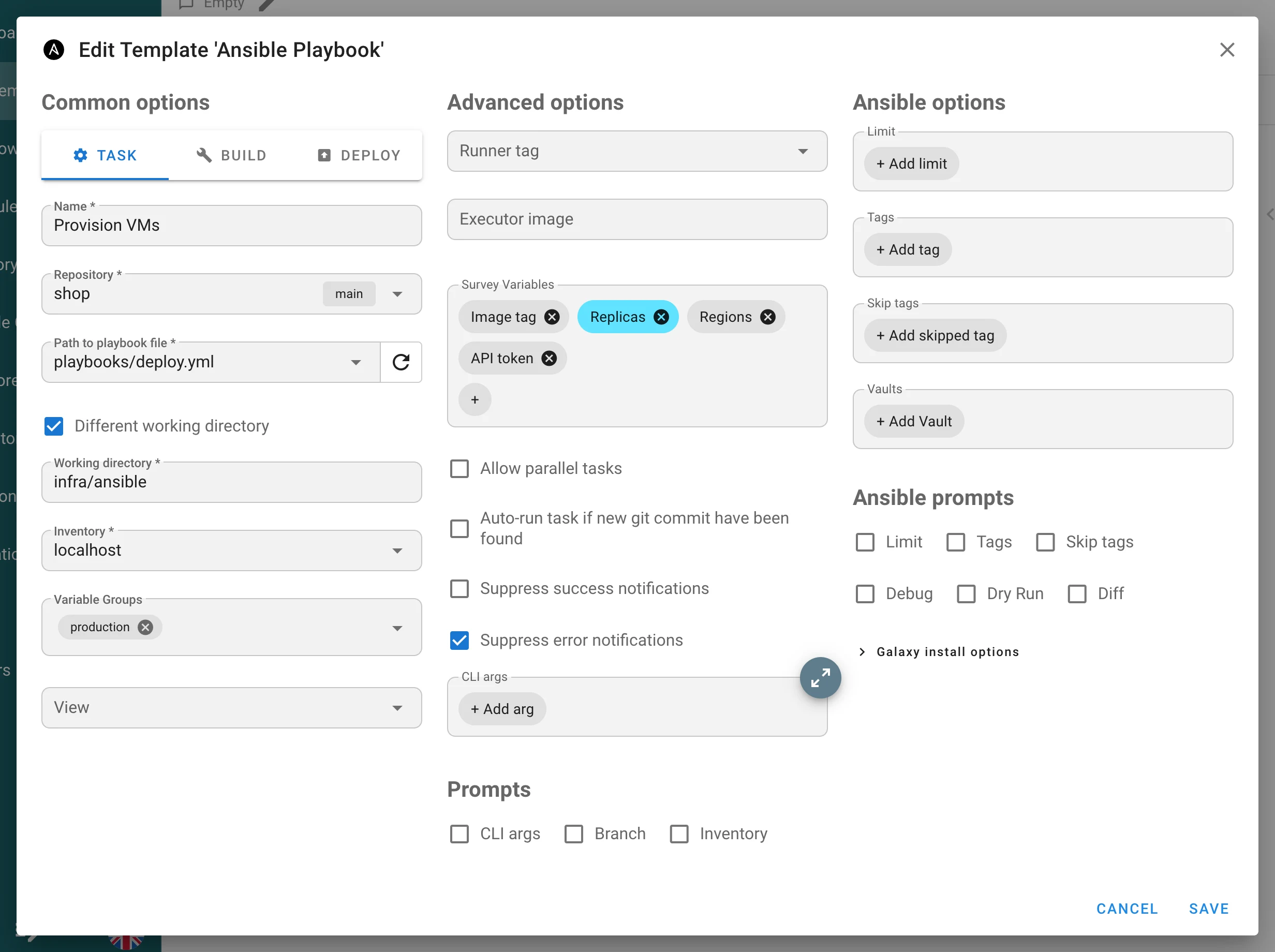Check Suppress success notifications

click(x=459, y=588)
